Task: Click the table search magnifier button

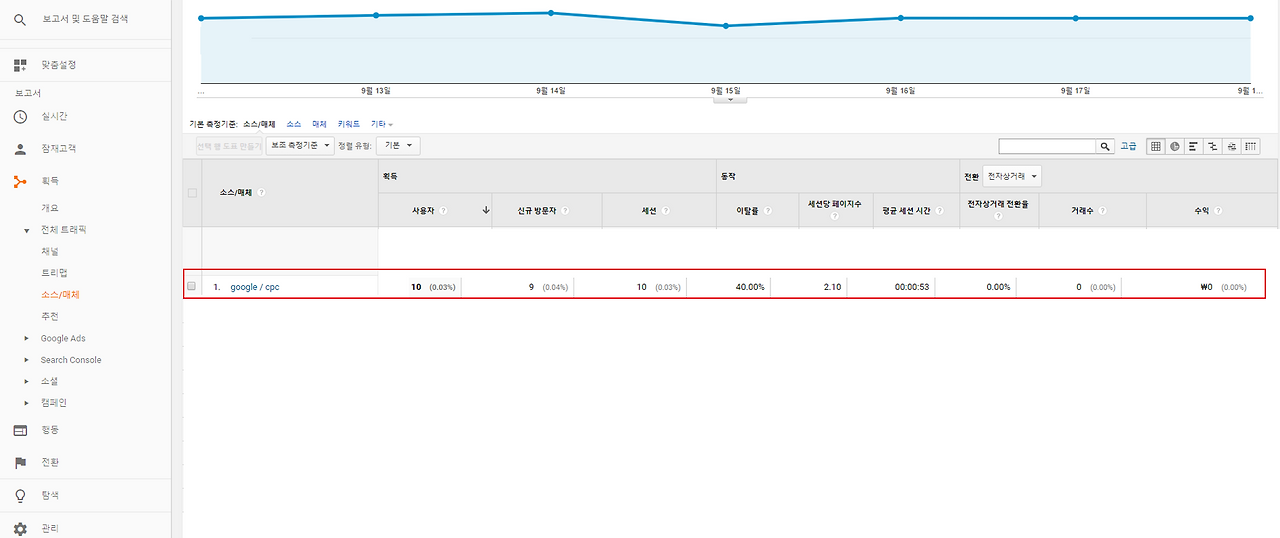Action: click(x=1105, y=146)
